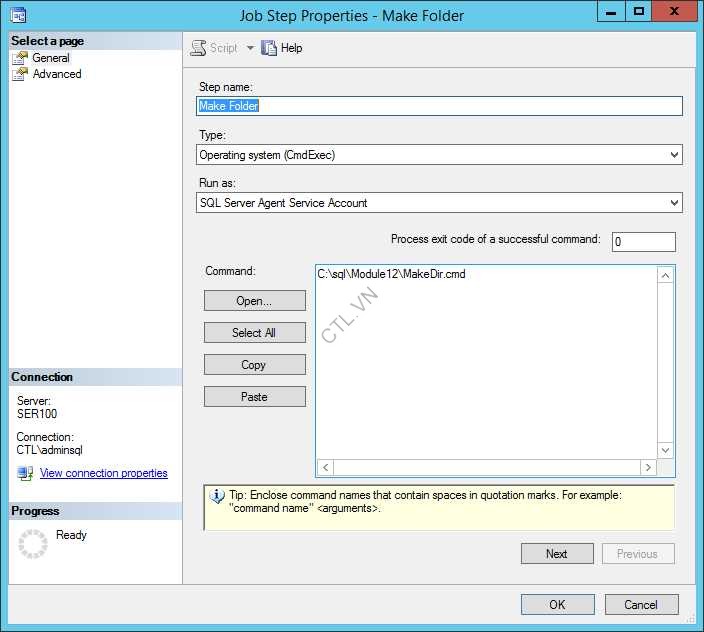
Task: Click the SER100 server name text
Action: coord(37,414)
